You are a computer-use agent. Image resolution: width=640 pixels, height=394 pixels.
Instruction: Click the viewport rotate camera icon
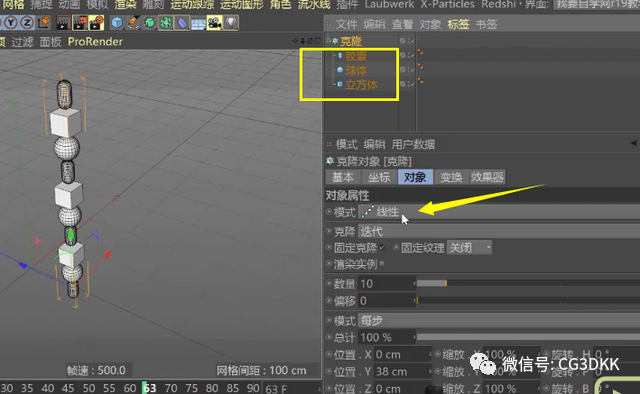point(310,41)
